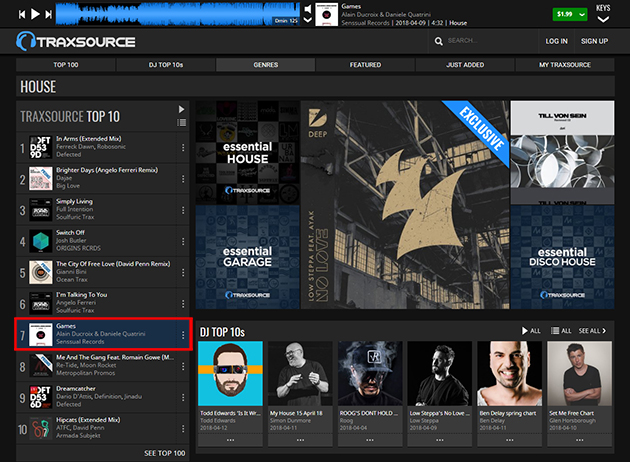The height and width of the screenshot is (462, 630).
Task: Expand more options under Low Steppa chart
Action: [x=440, y=440]
